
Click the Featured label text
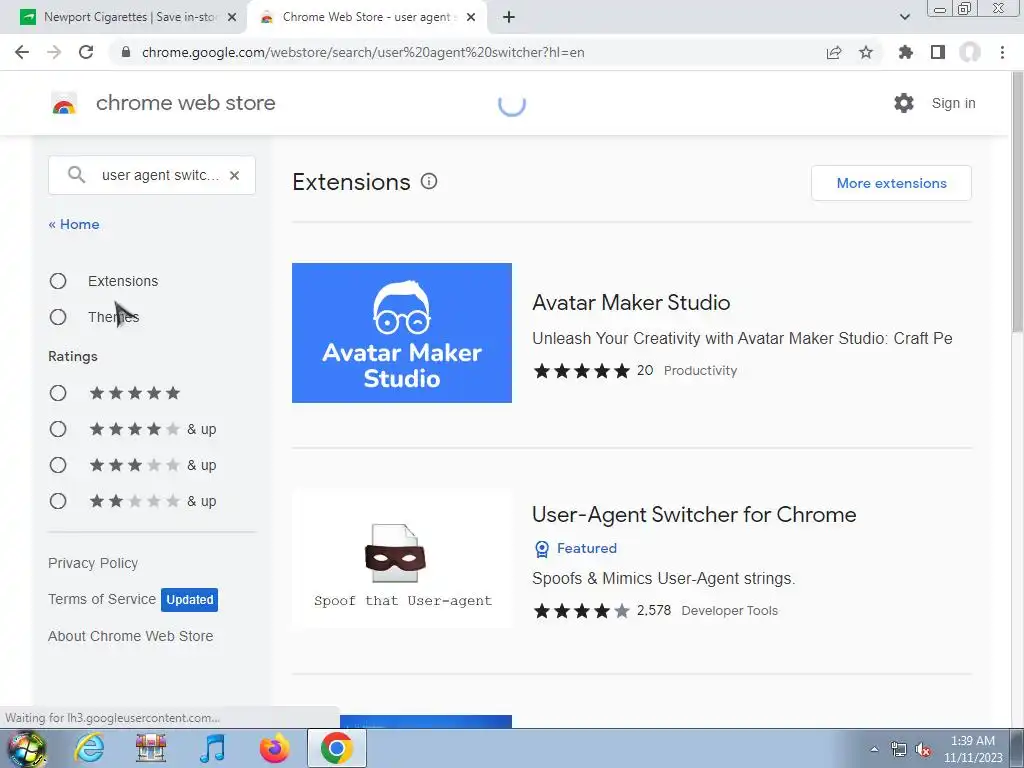[x=586, y=549]
